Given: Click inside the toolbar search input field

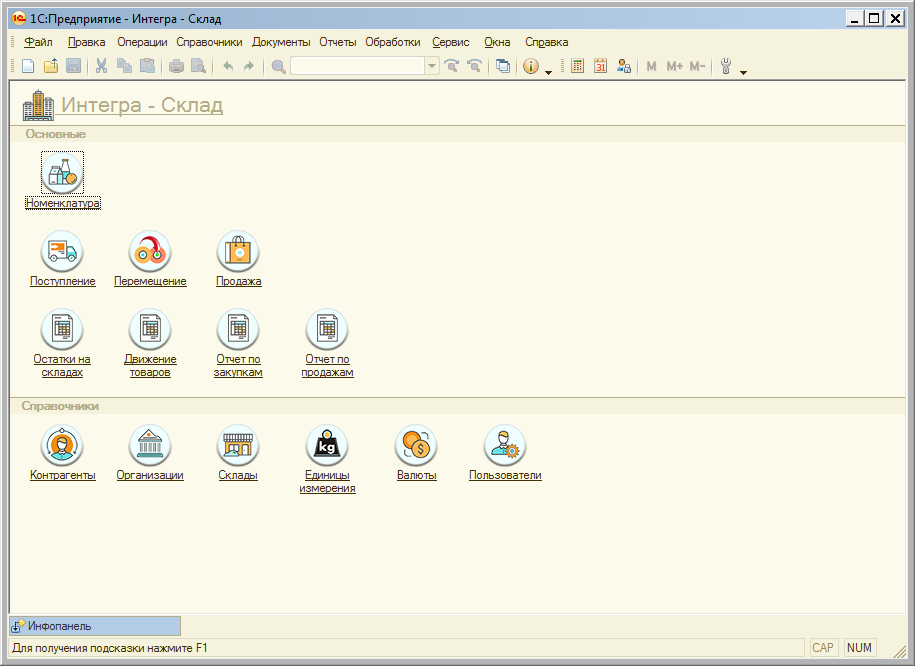Looking at the screenshot, I should pyautogui.click(x=357, y=66).
